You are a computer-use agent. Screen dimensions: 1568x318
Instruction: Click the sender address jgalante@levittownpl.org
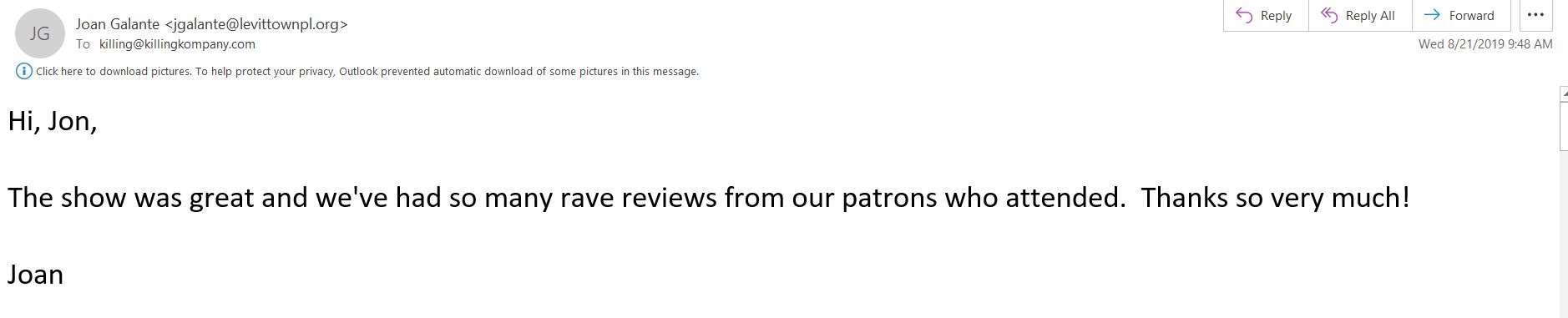pos(256,24)
